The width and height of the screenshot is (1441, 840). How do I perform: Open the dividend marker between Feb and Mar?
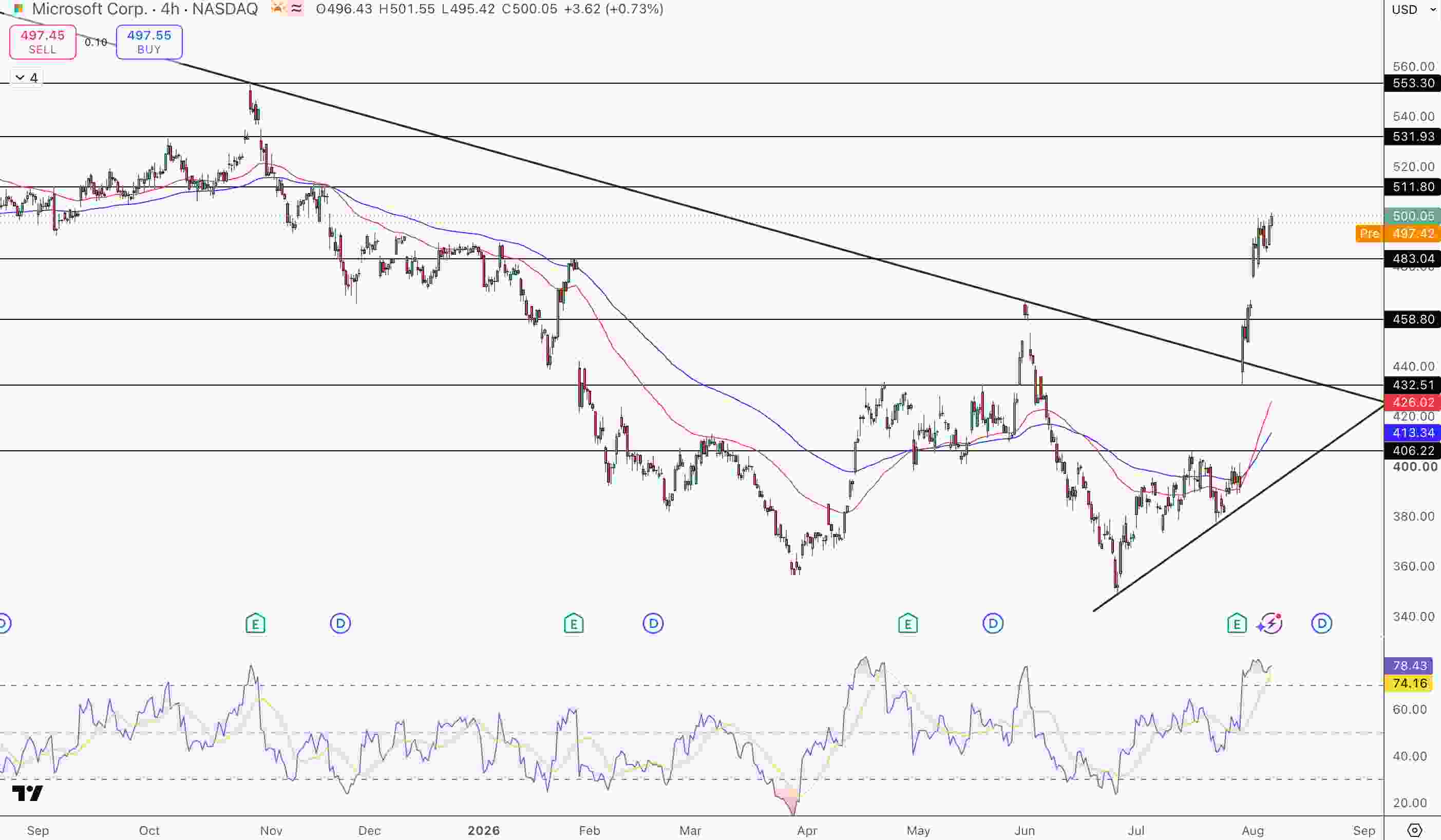[653, 623]
